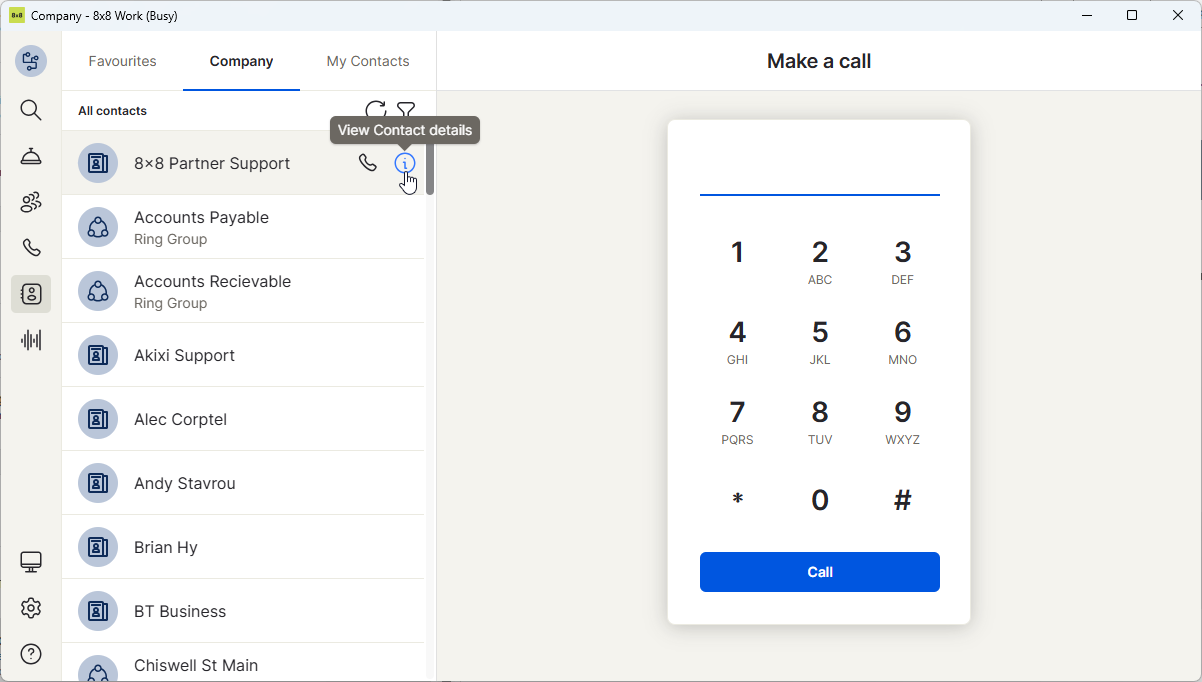Switch to the Favourites tab

(x=122, y=61)
